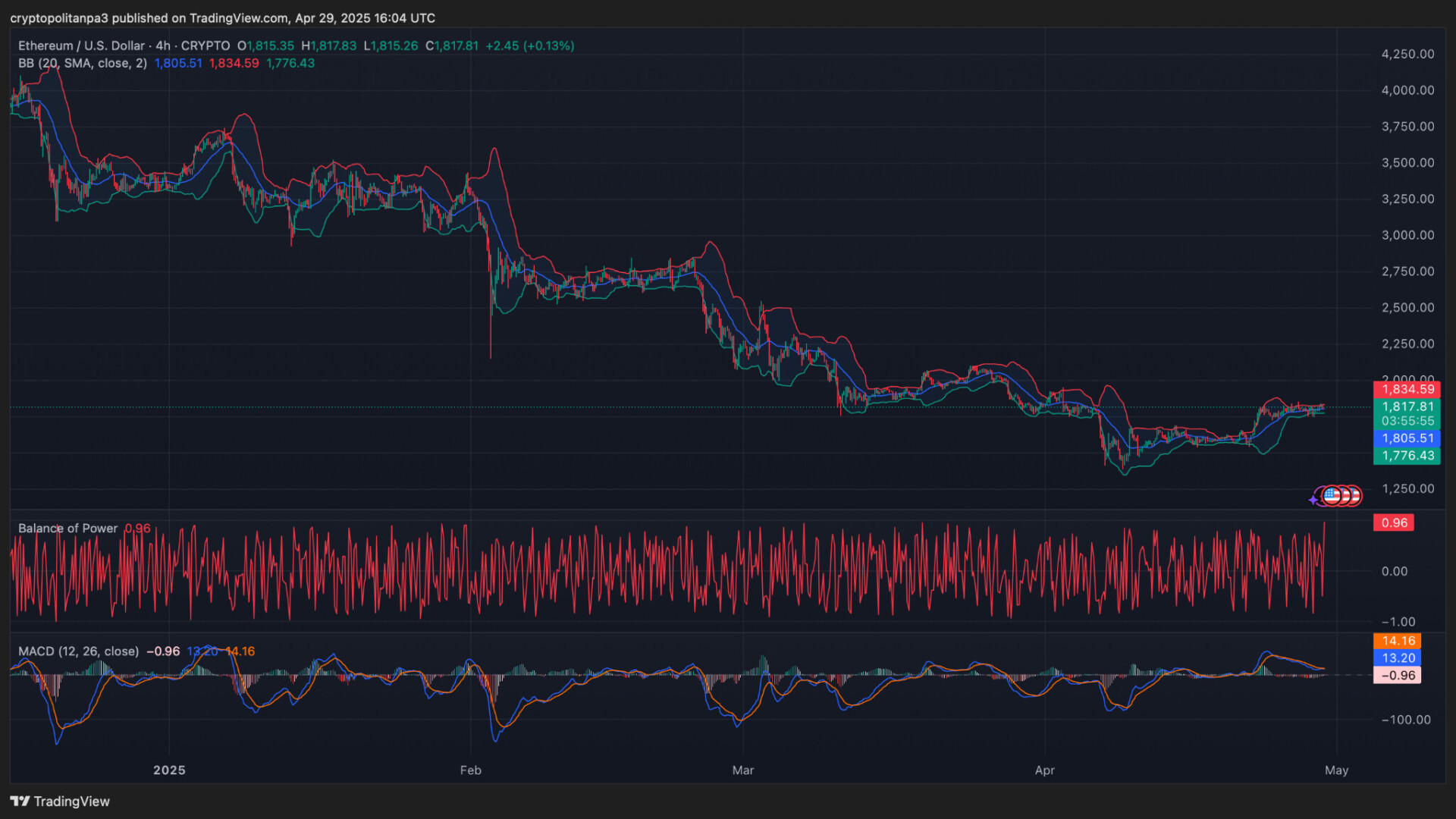Click the 2,750.00 price axis label
This screenshot has width=1456, height=819.
(x=1407, y=271)
